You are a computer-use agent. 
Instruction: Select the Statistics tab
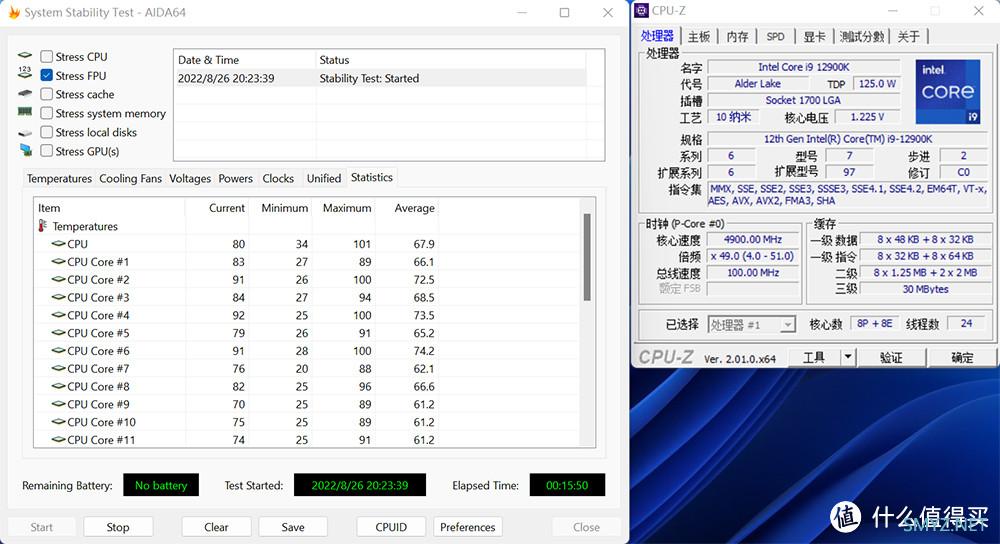point(372,177)
